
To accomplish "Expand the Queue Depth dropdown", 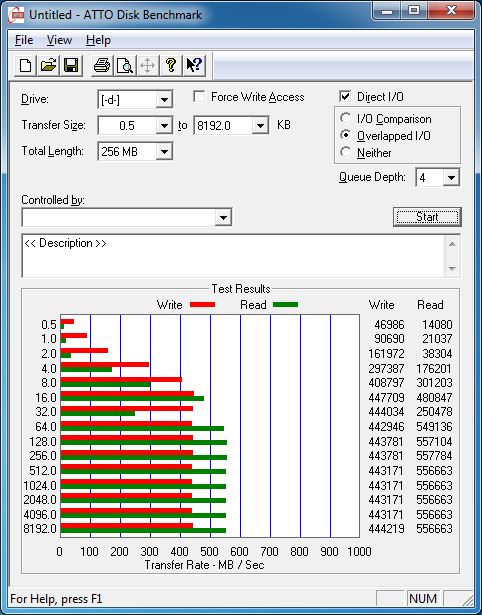I will tap(451, 178).
